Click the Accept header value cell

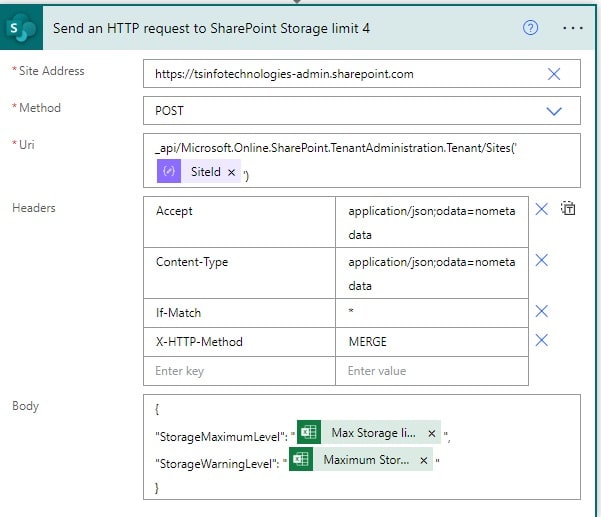point(432,222)
